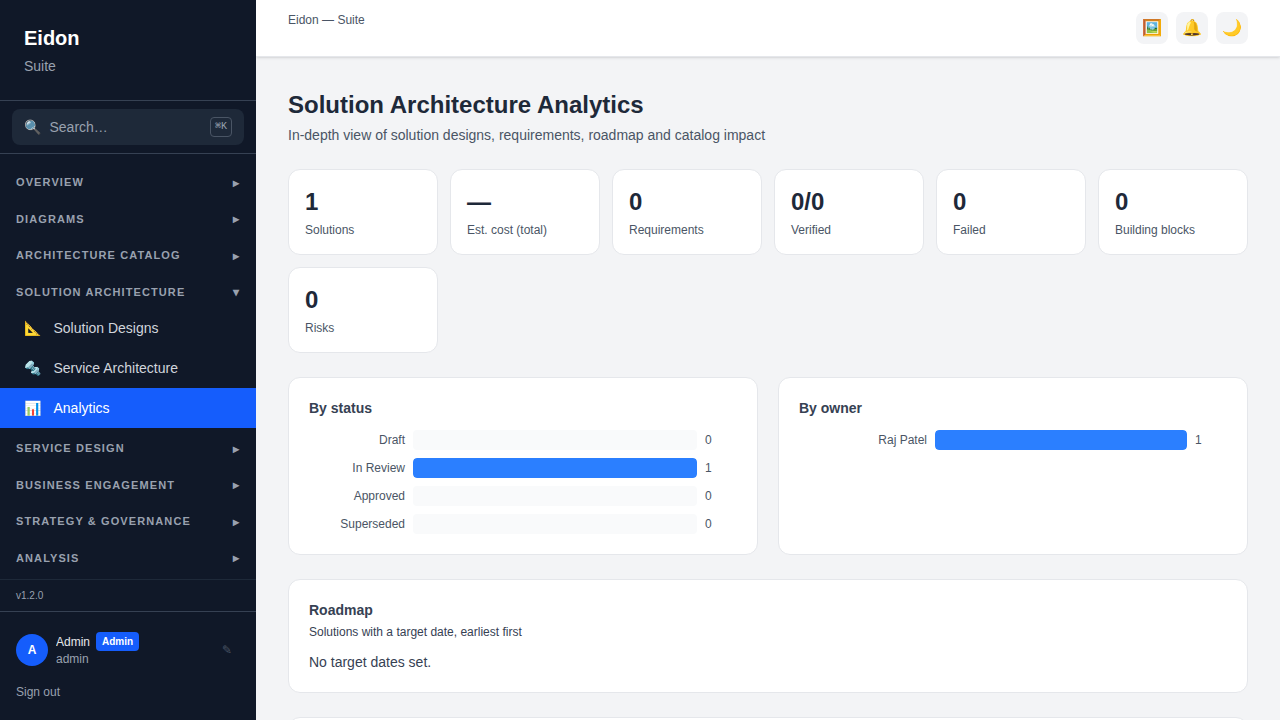Click the 'Solution Architecture Analytics' page title
The image size is (1280, 720).
[466, 105]
